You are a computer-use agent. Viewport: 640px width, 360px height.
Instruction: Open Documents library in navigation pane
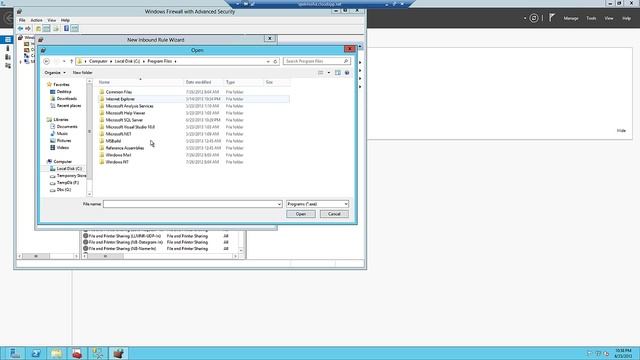pos(67,127)
